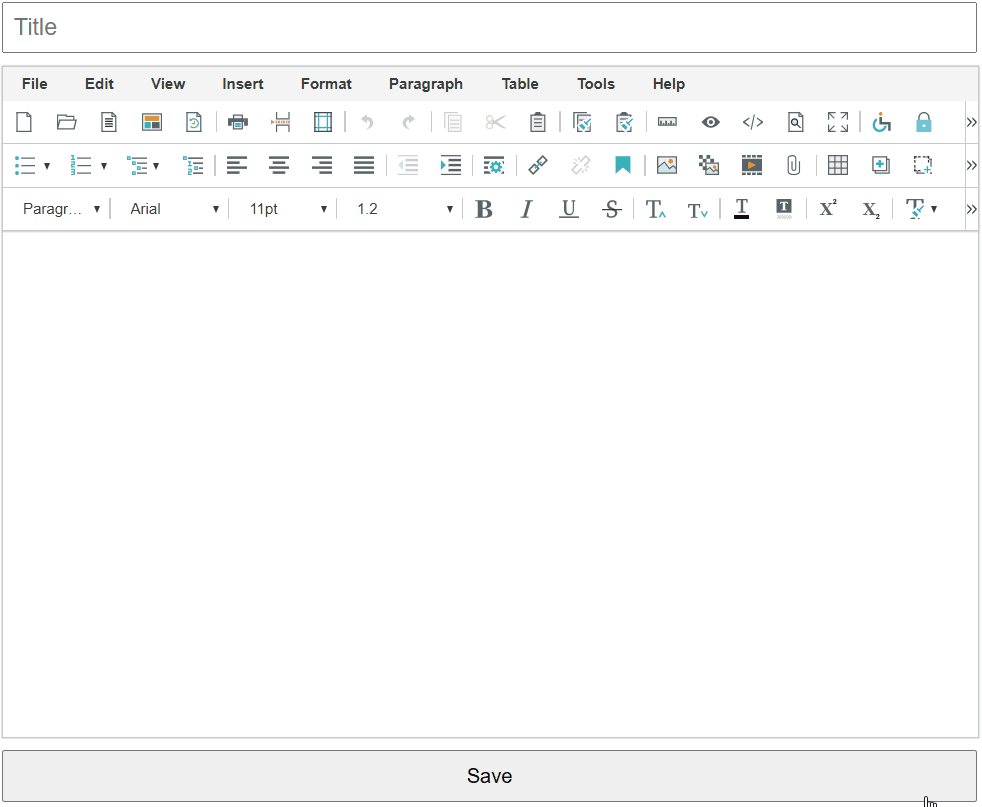Open the Edit menu

99,84
